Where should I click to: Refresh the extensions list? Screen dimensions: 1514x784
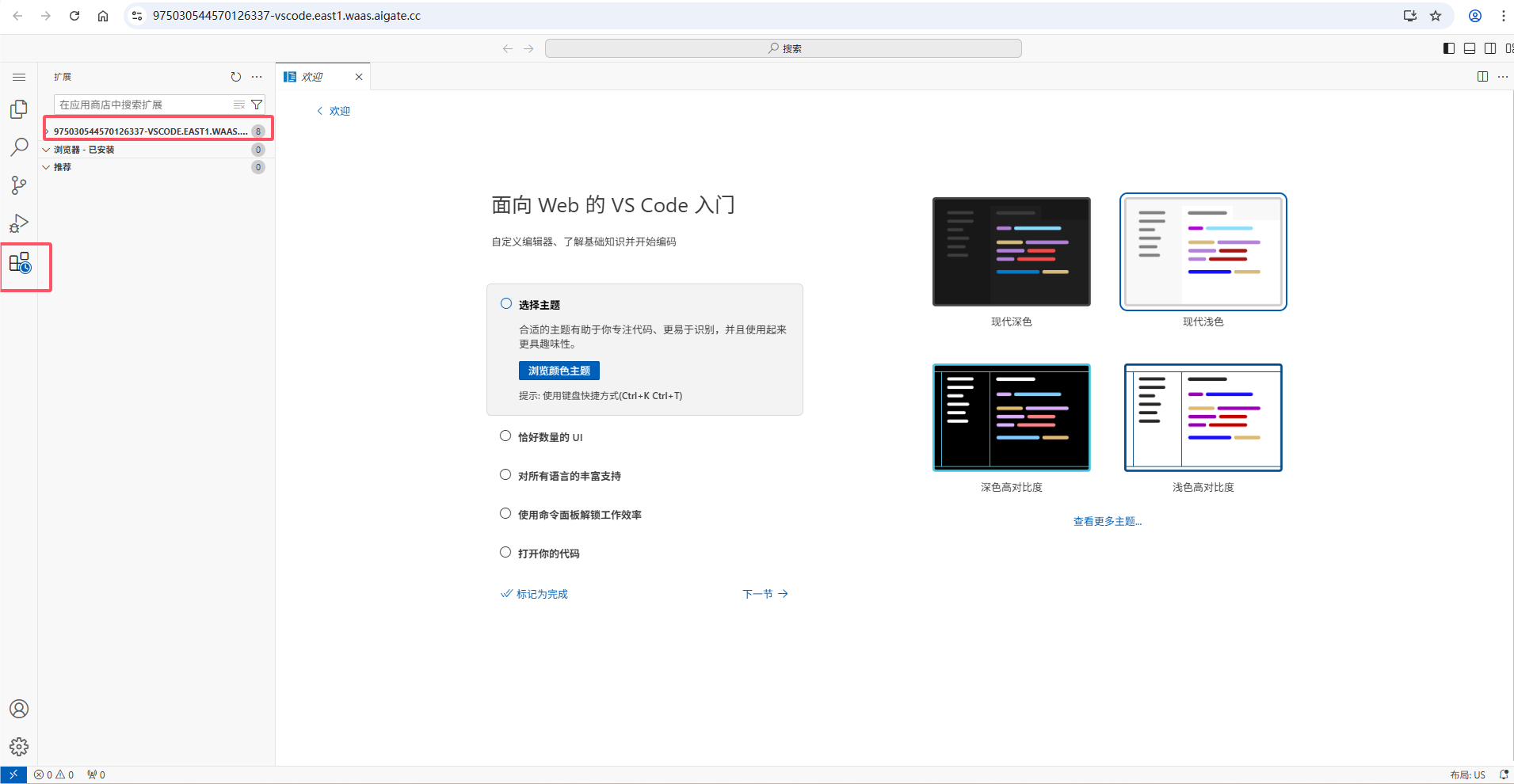click(235, 76)
